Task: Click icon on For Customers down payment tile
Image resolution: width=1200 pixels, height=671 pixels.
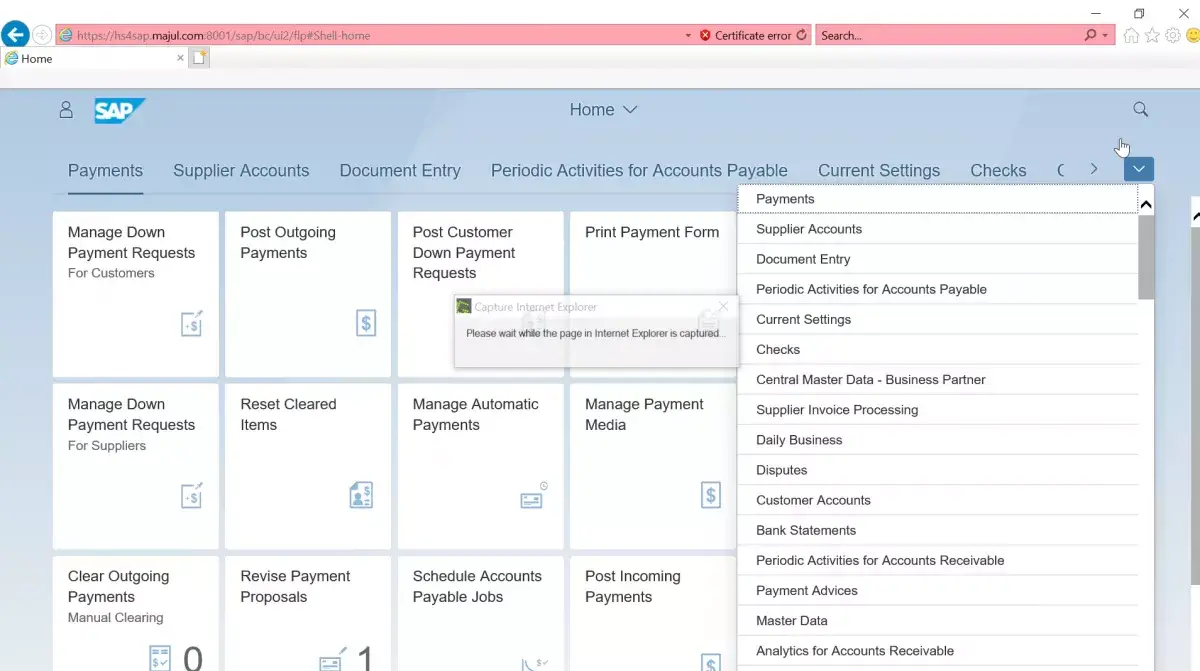Action: (x=192, y=323)
